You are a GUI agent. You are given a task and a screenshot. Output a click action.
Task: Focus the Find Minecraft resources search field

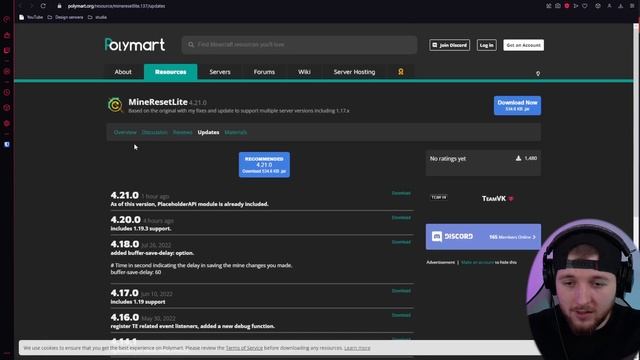coord(299,44)
